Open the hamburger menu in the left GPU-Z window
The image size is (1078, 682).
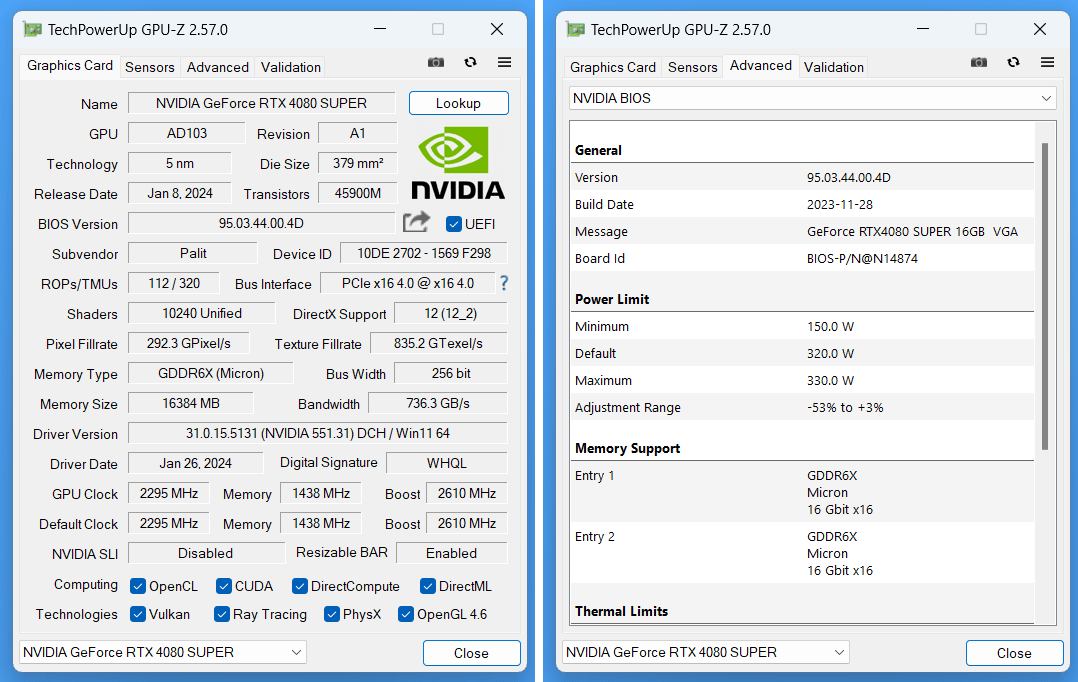(x=505, y=63)
